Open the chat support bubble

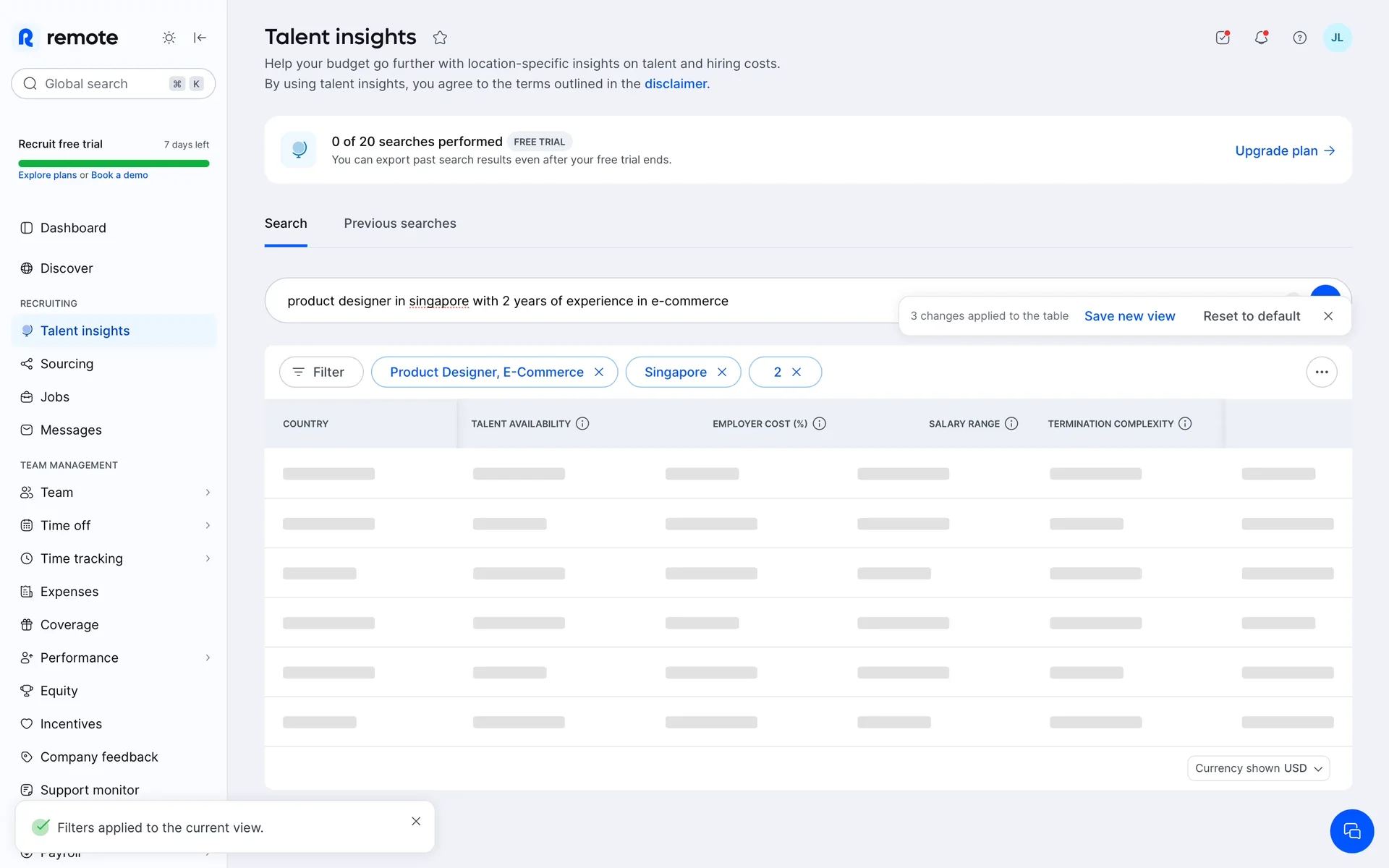pos(1351,831)
